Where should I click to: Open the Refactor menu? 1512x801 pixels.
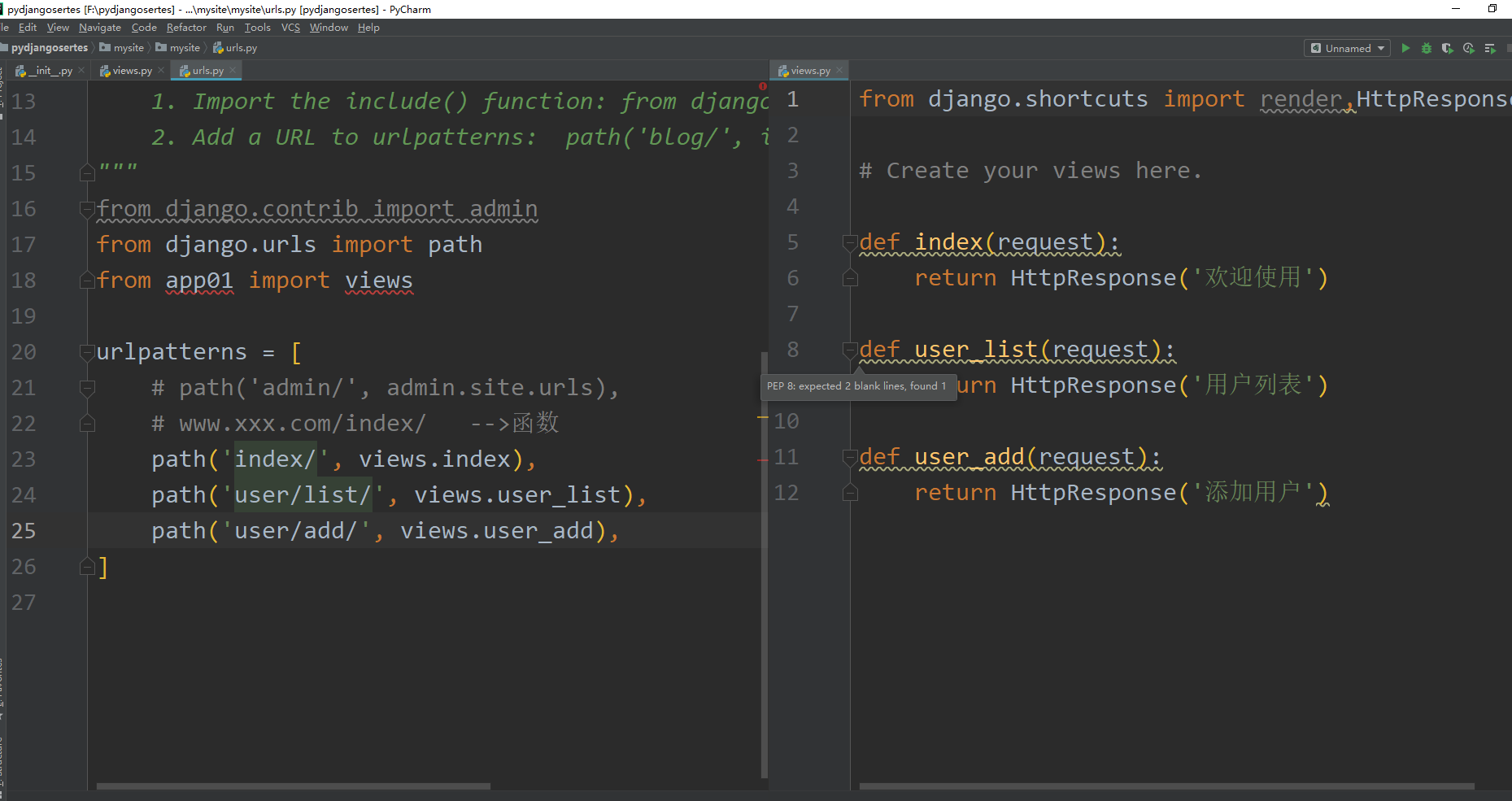tap(186, 28)
